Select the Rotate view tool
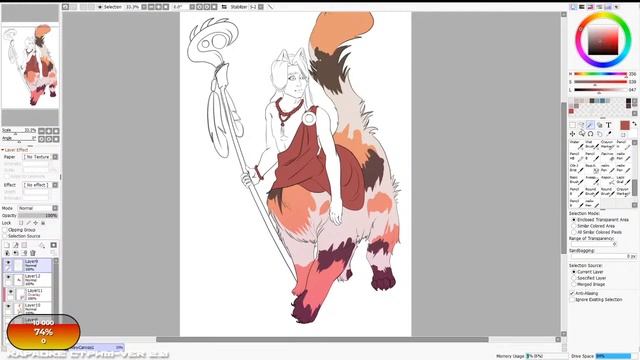This screenshot has height=360, width=640. [590, 134]
